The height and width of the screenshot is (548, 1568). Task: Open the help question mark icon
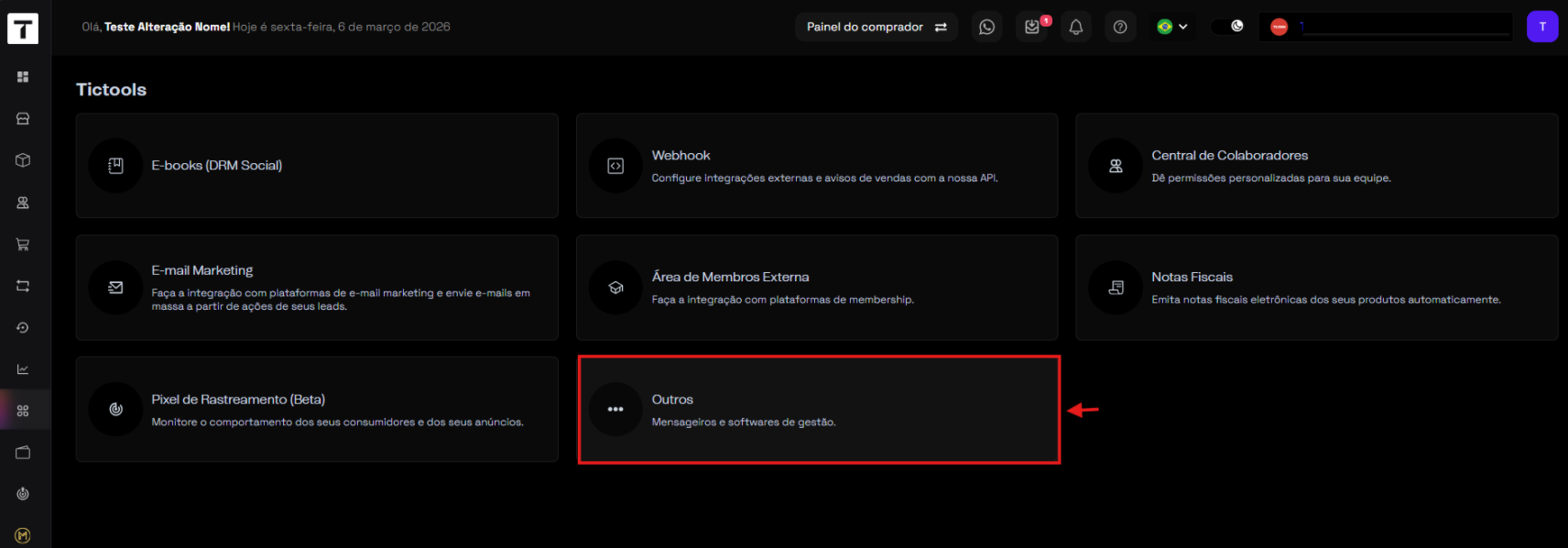click(1120, 27)
